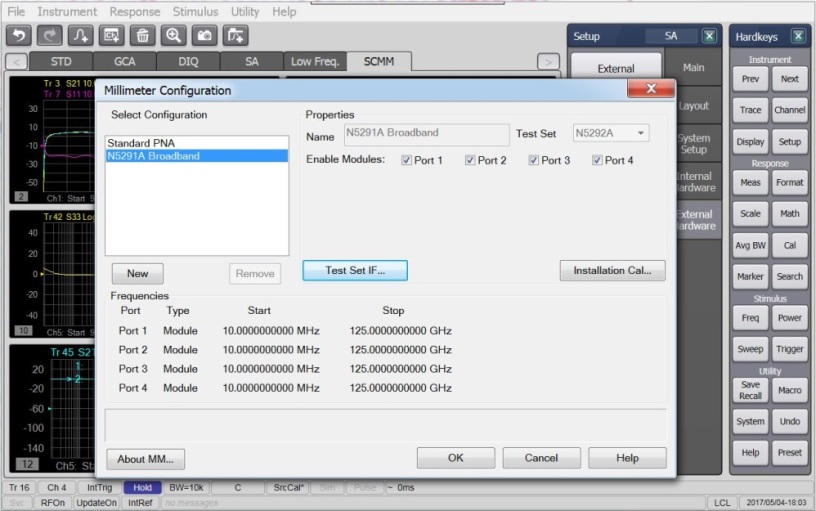The image size is (816, 511).
Task: Click the Marker hardkey
Action: coord(750,277)
